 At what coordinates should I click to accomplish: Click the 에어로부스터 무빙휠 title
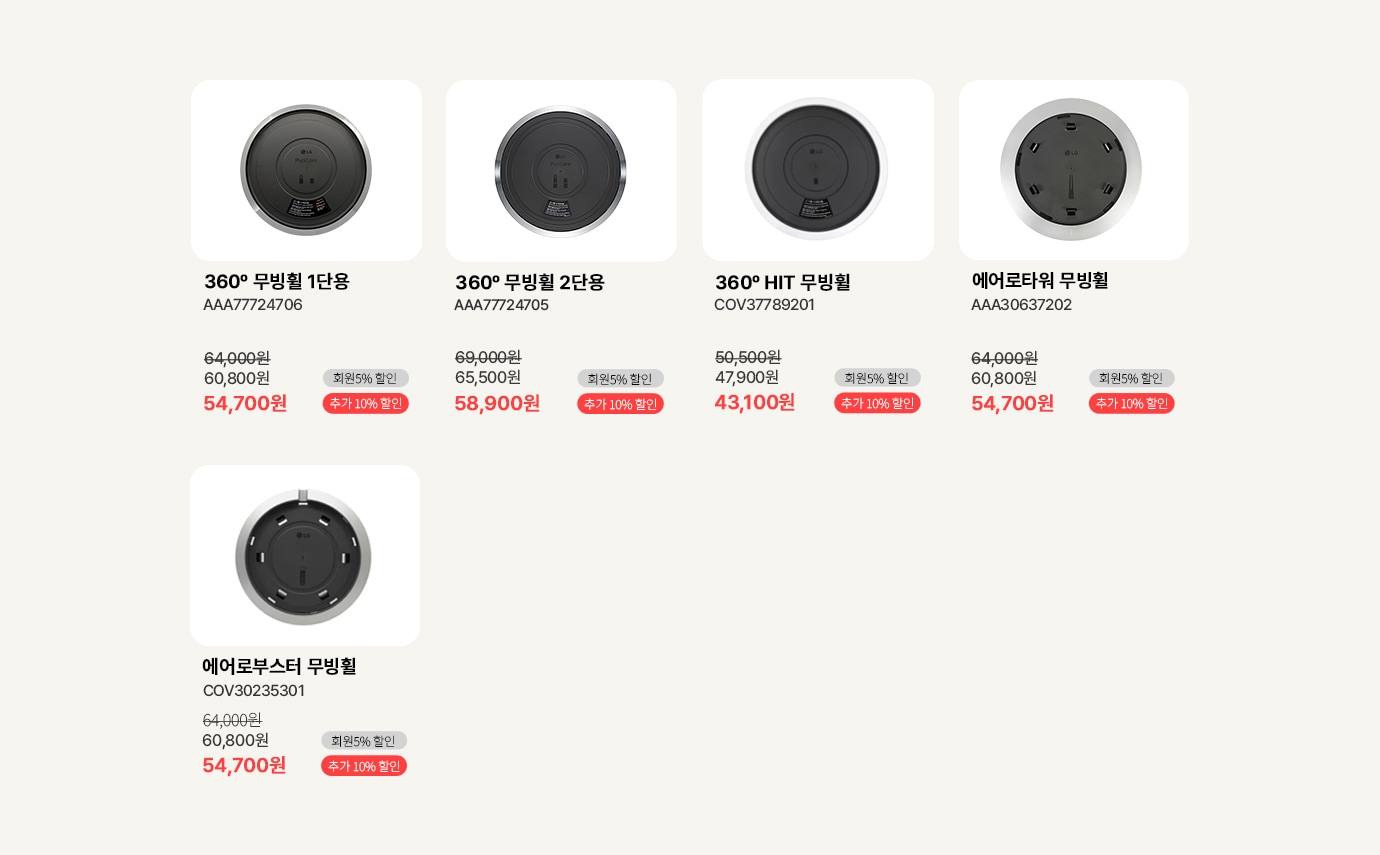pos(279,666)
